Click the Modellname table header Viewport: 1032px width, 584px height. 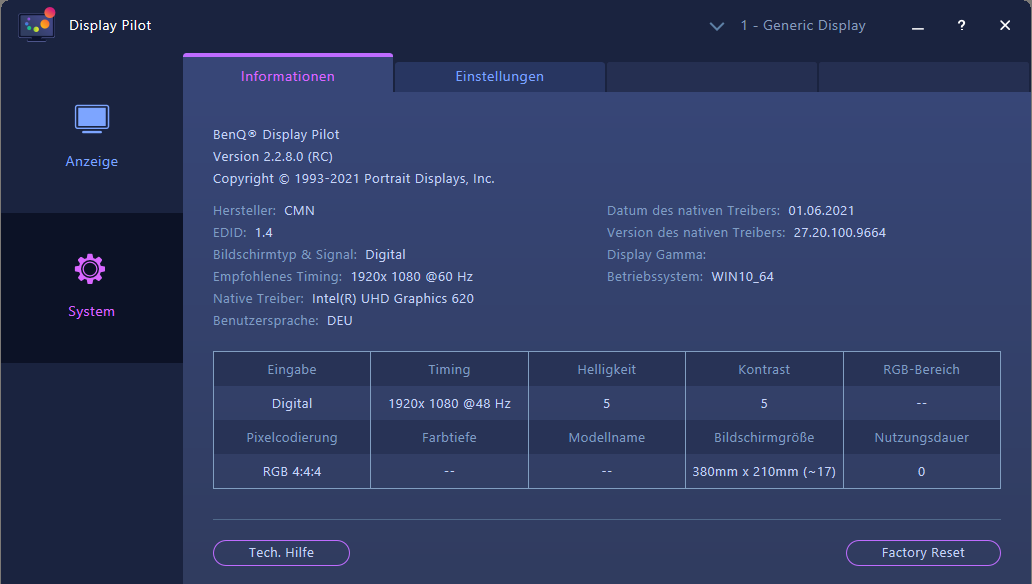click(606, 438)
